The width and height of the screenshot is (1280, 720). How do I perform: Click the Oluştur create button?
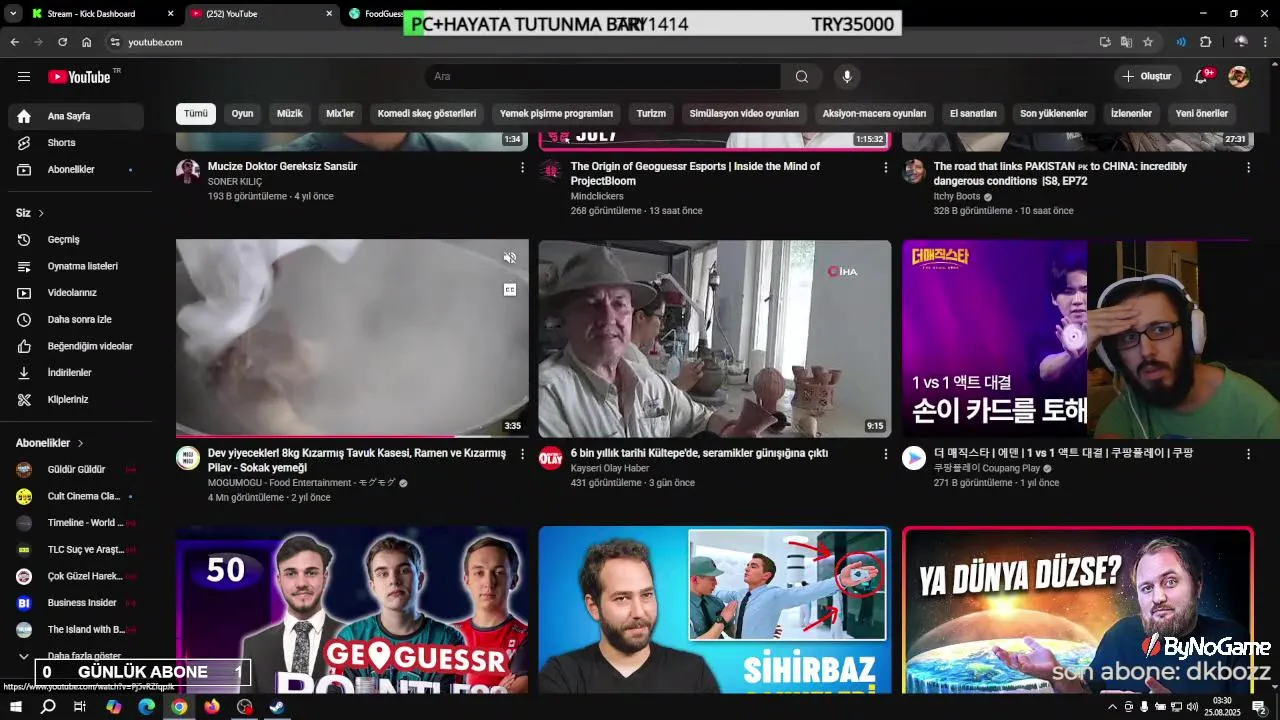click(1147, 77)
